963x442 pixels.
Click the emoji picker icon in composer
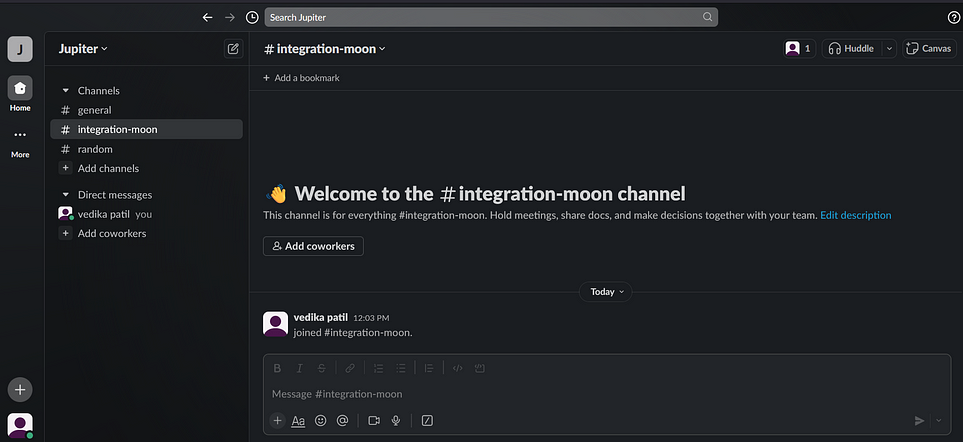321,421
